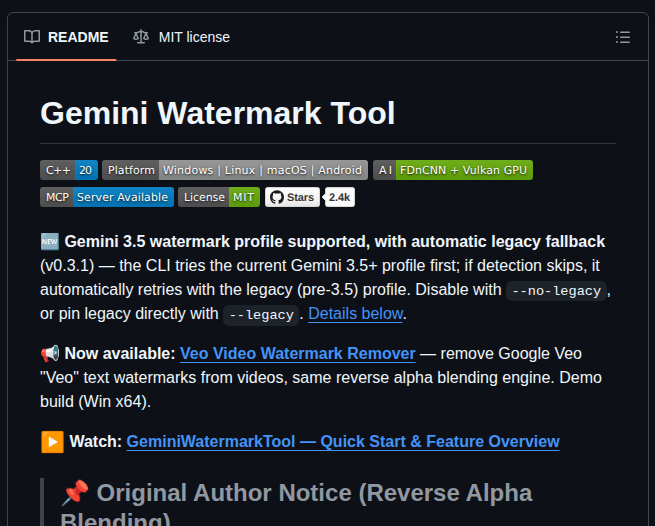Switch to the MIT license tab
This screenshot has height=526, width=655.
point(181,37)
